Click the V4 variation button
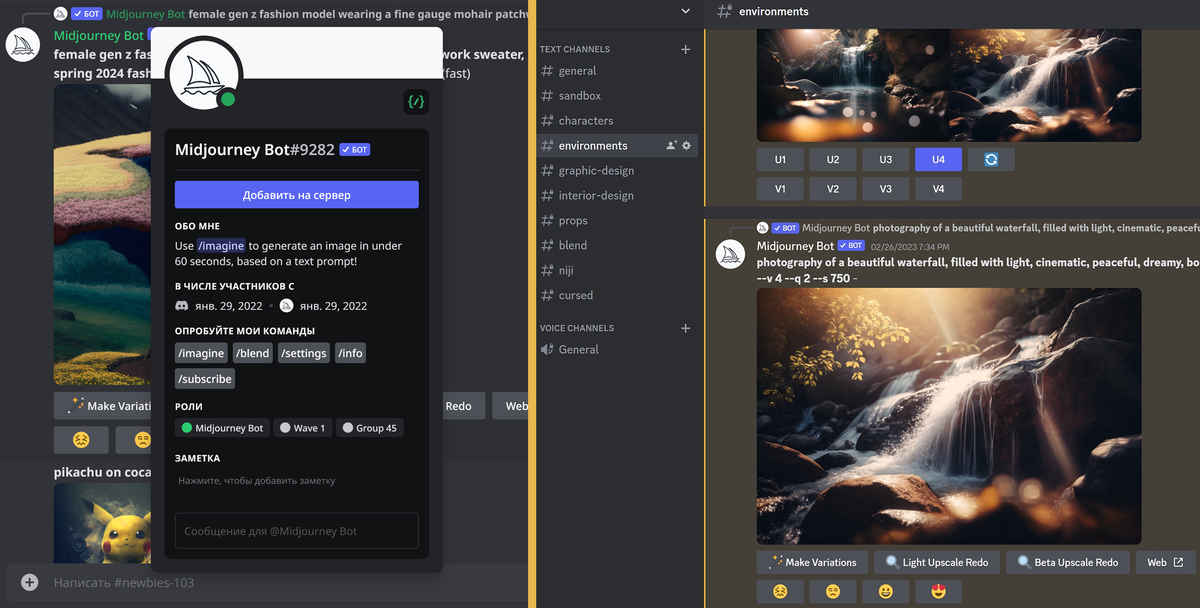This screenshot has width=1200, height=608. [938, 189]
